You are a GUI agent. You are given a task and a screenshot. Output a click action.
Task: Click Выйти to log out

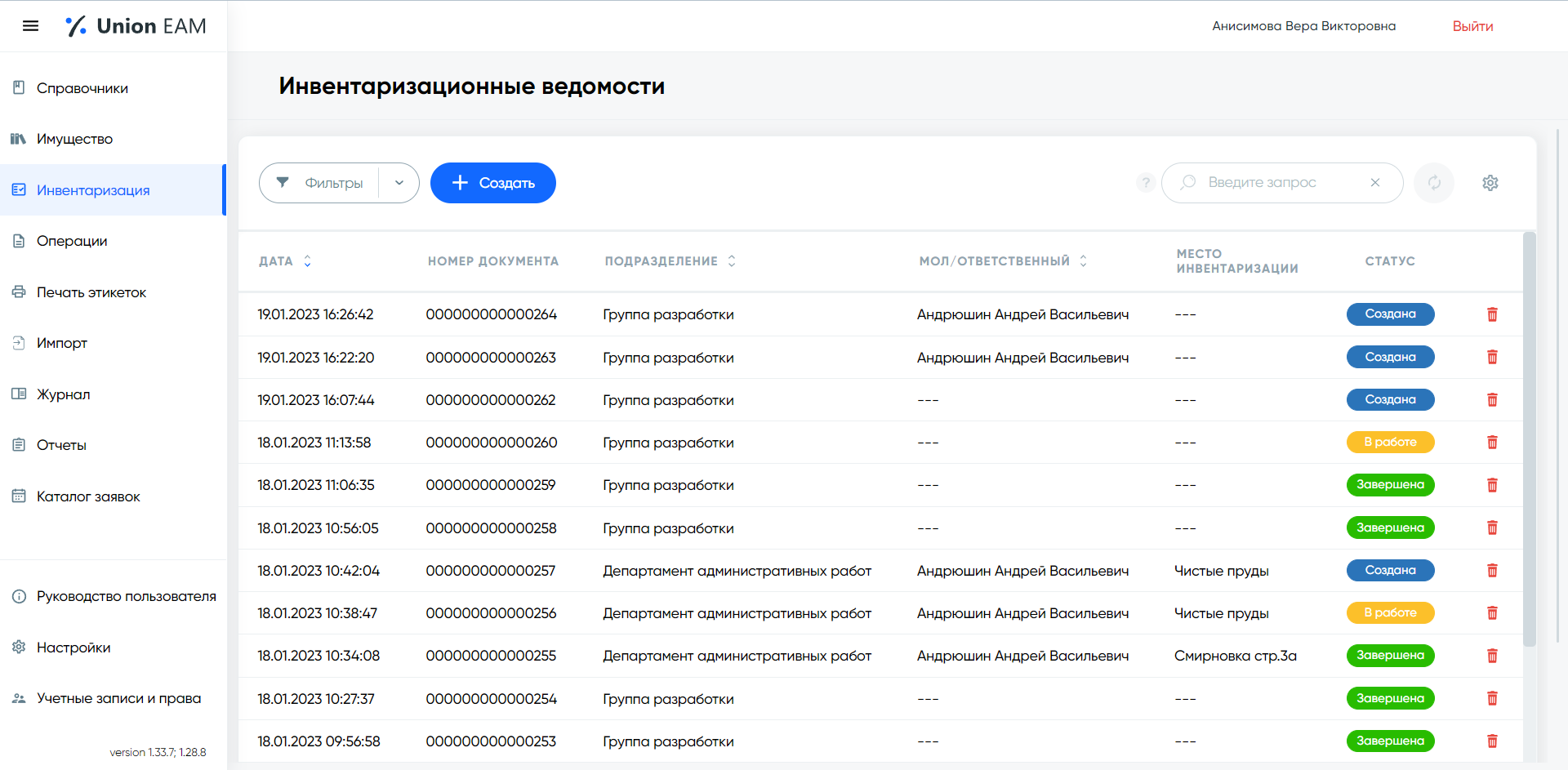[1472, 26]
